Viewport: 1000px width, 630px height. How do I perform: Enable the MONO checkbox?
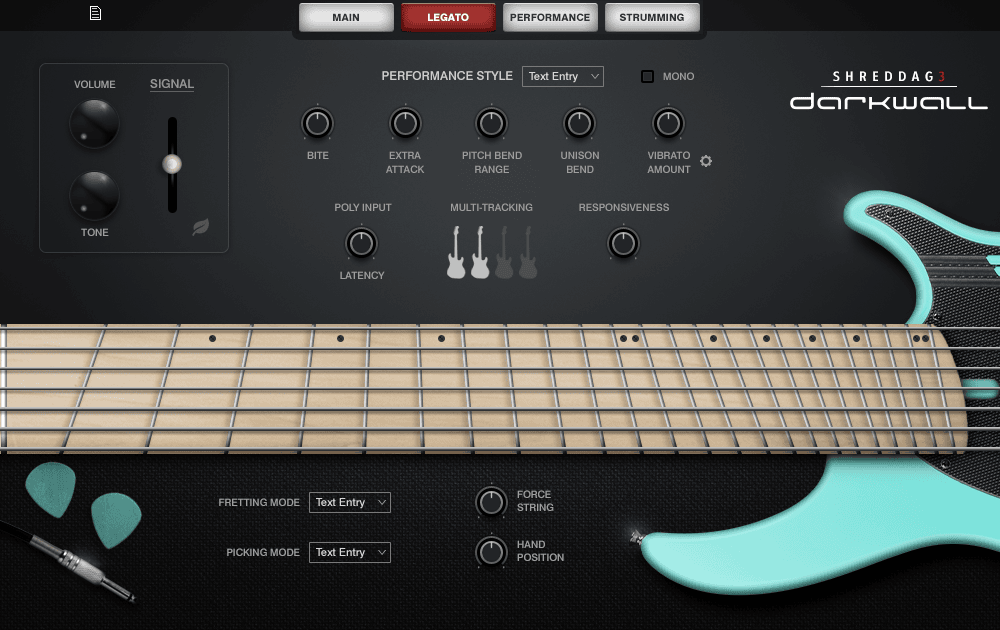point(647,76)
